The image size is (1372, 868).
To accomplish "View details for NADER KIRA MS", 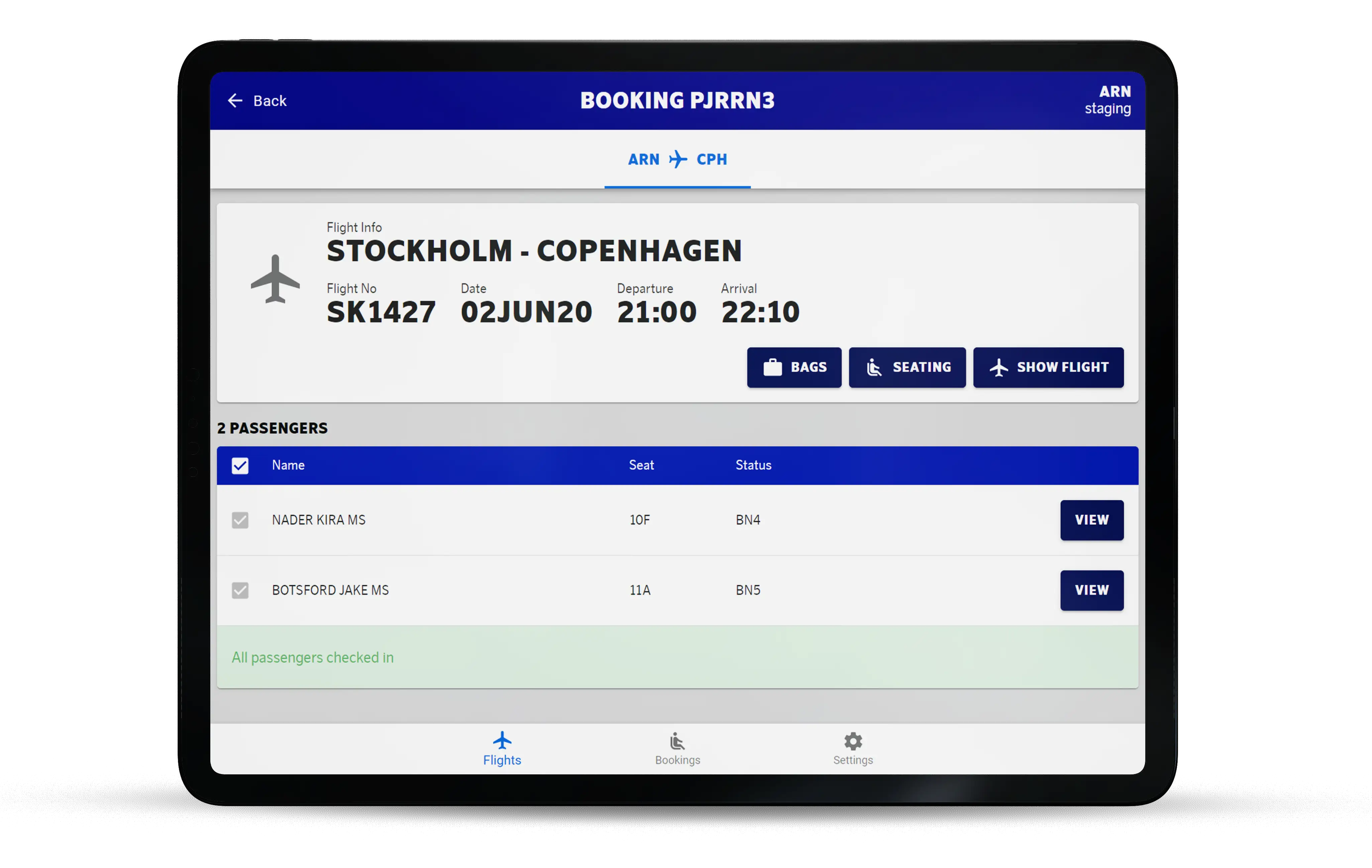I will (1091, 520).
